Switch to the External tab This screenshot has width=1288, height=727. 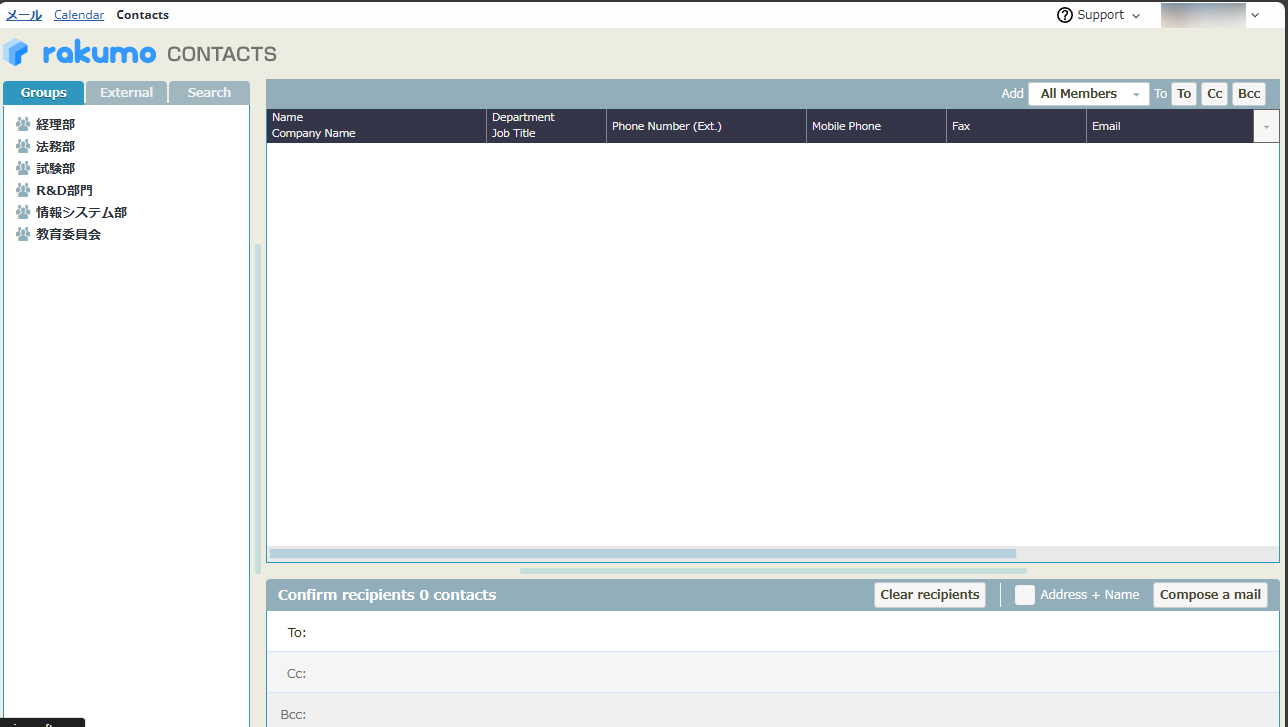coord(127,93)
